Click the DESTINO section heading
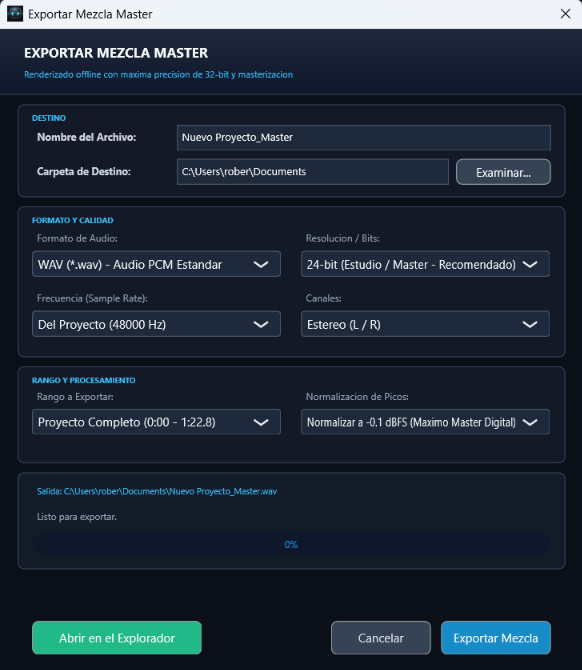This screenshot has width=582, height=670. click(x=49, y=118)
